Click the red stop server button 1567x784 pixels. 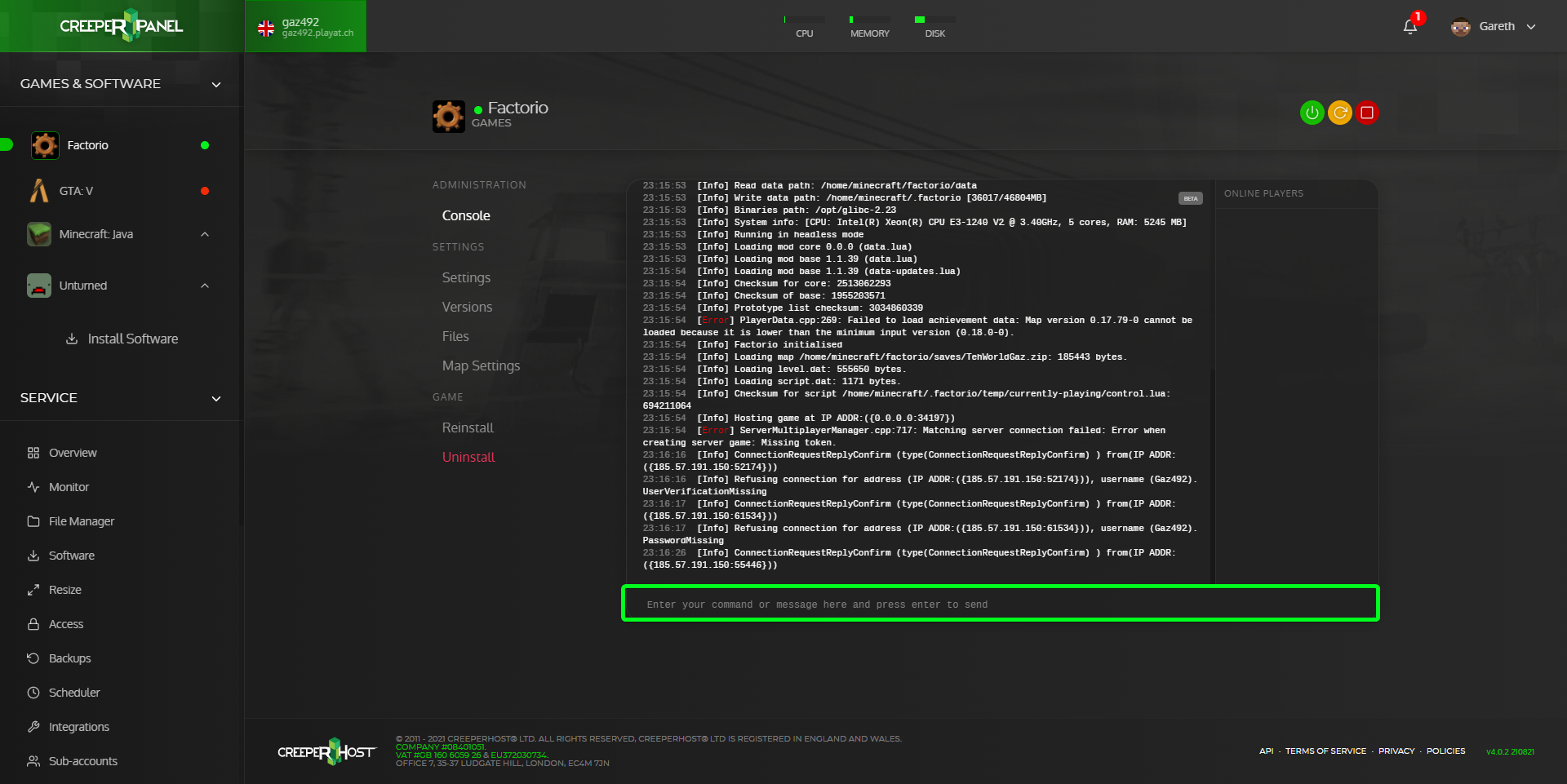(x=1367, y=113)
